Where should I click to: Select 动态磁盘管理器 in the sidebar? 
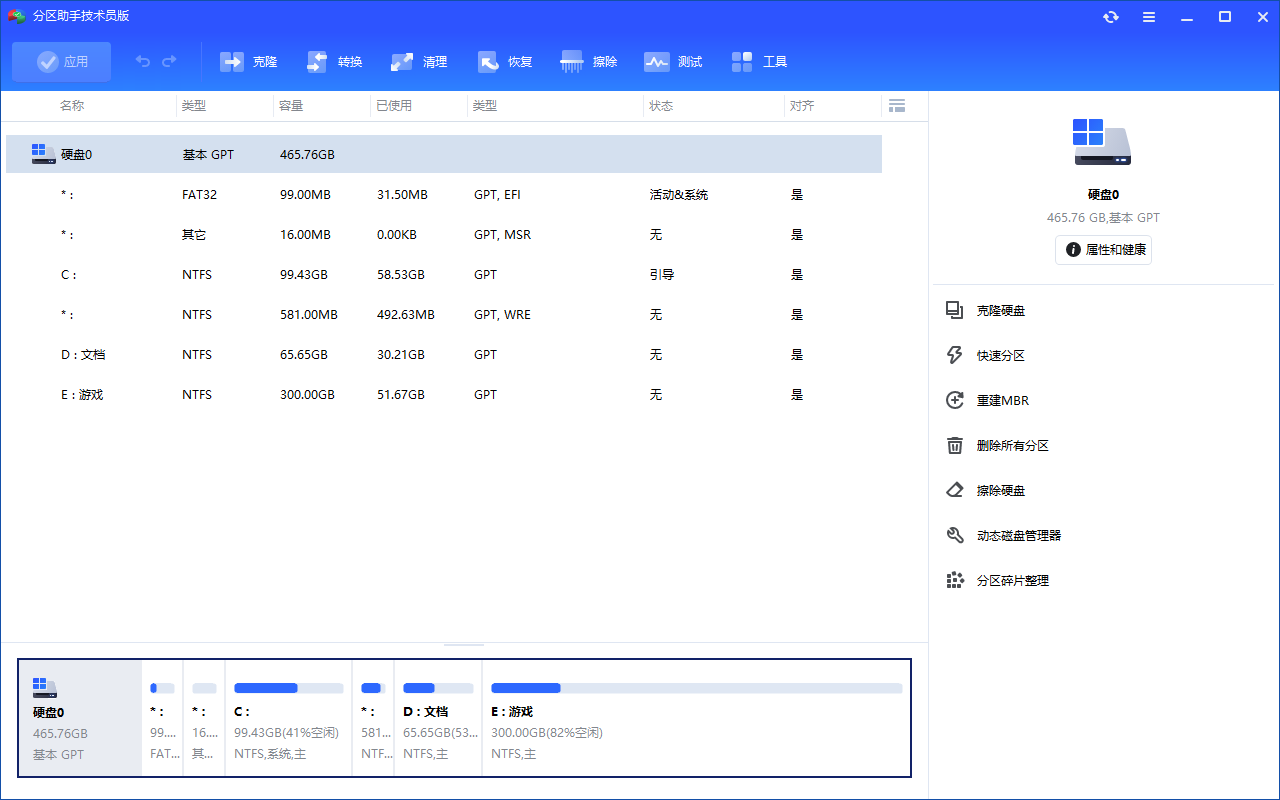click(x=1019, y=535)
